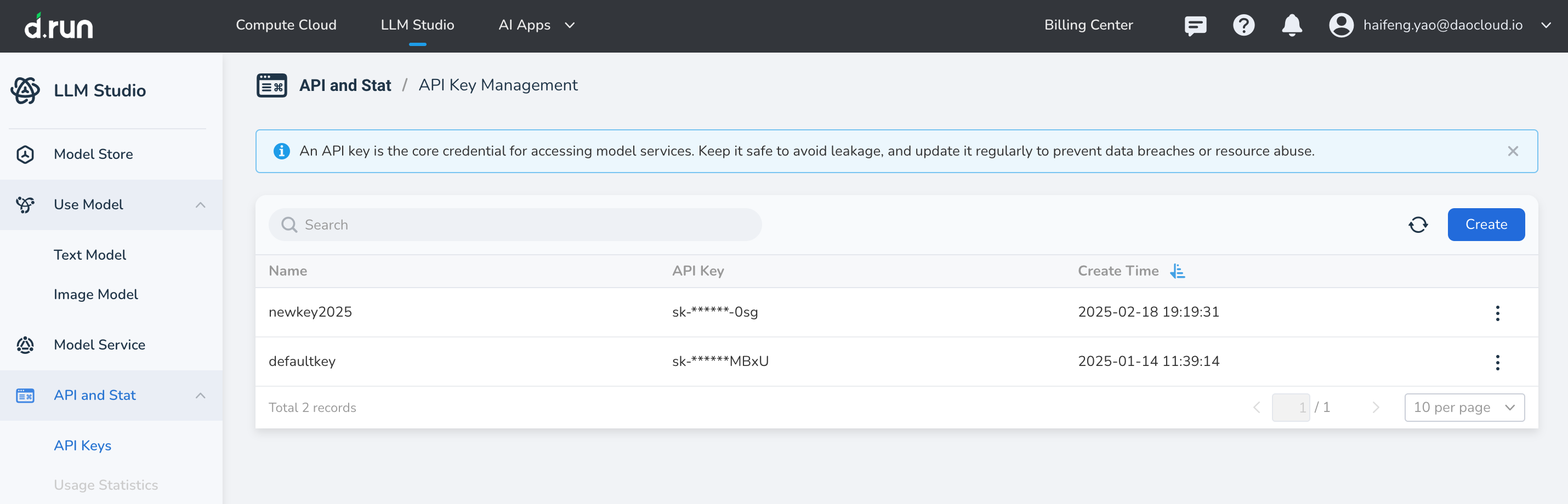Viewport: 1568px width, 504px height.
Task: Collapse the Use Model section
Action: tap(200, 205)
